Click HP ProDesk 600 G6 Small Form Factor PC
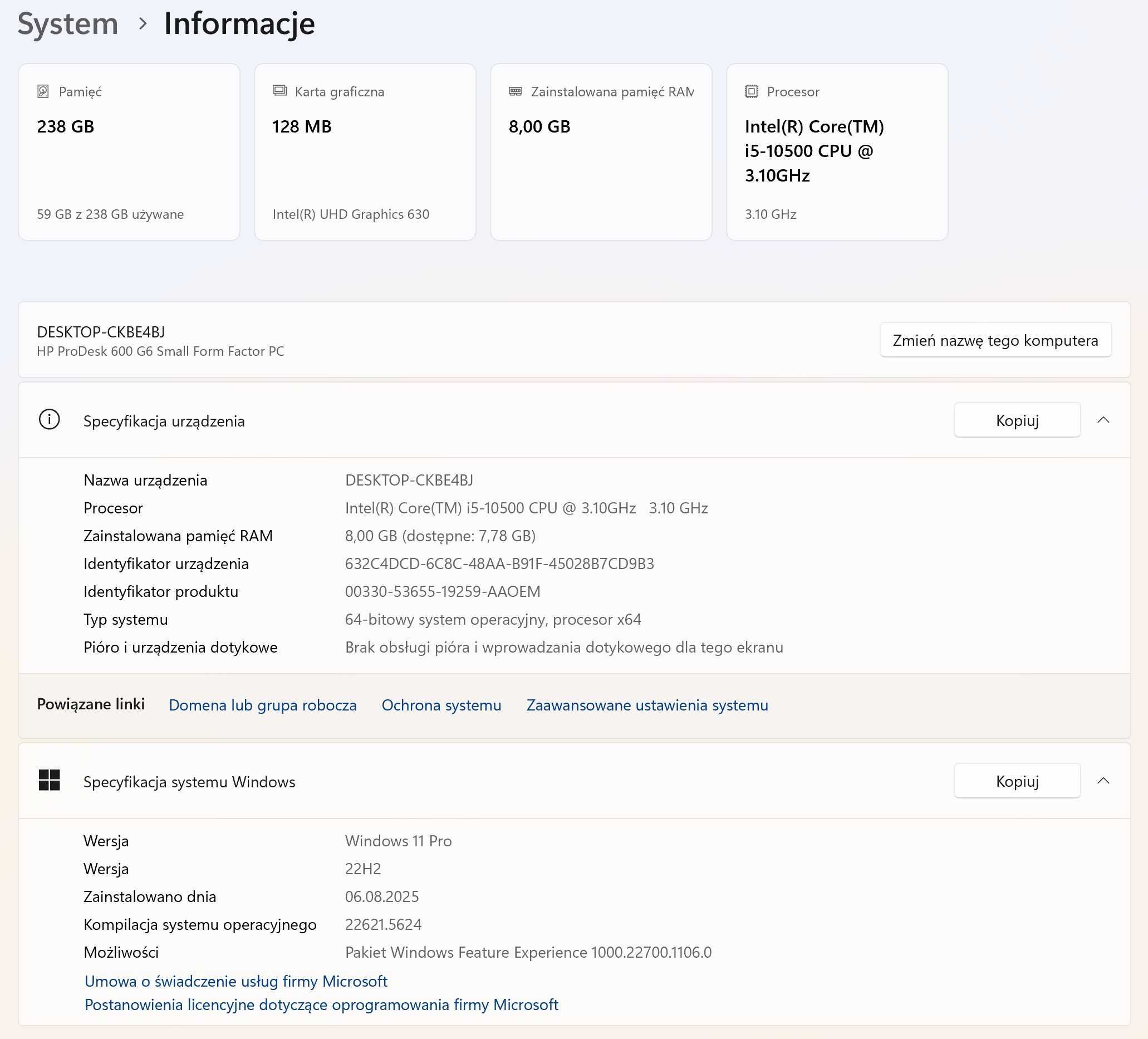 [x=160, y=351]
